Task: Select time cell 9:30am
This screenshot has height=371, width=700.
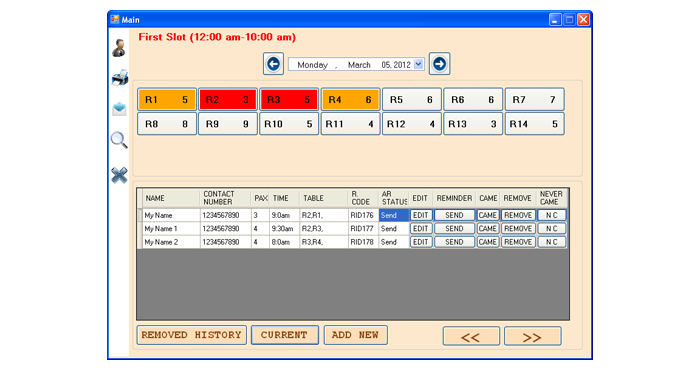Action: coord(284,229)
